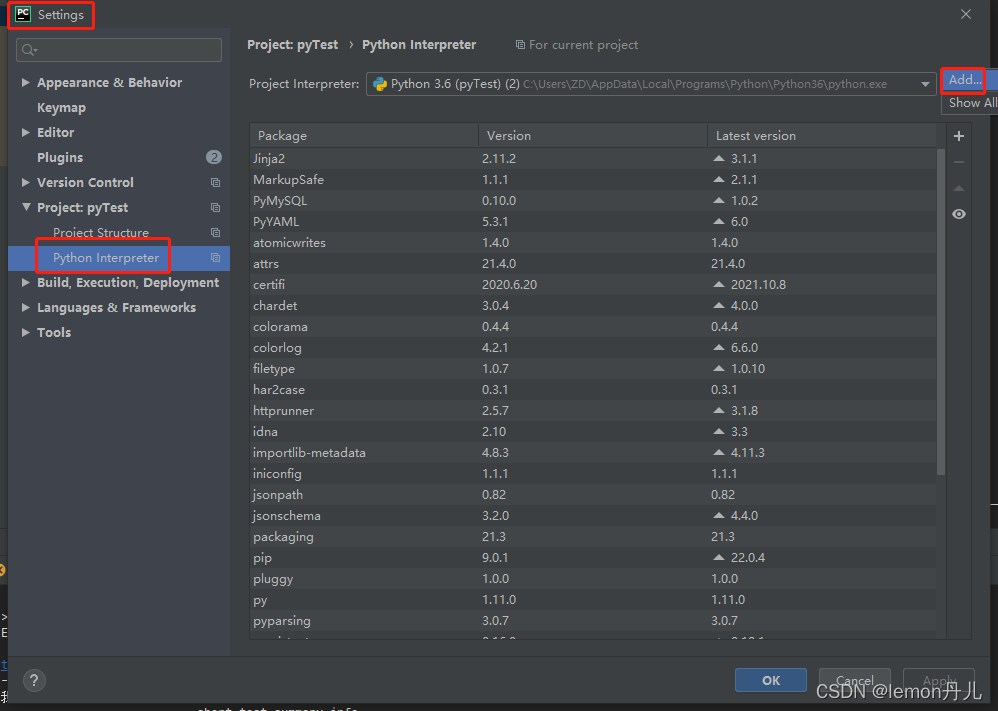Click the search magnifier icon

pyautogui.click(x=29, y=50)
